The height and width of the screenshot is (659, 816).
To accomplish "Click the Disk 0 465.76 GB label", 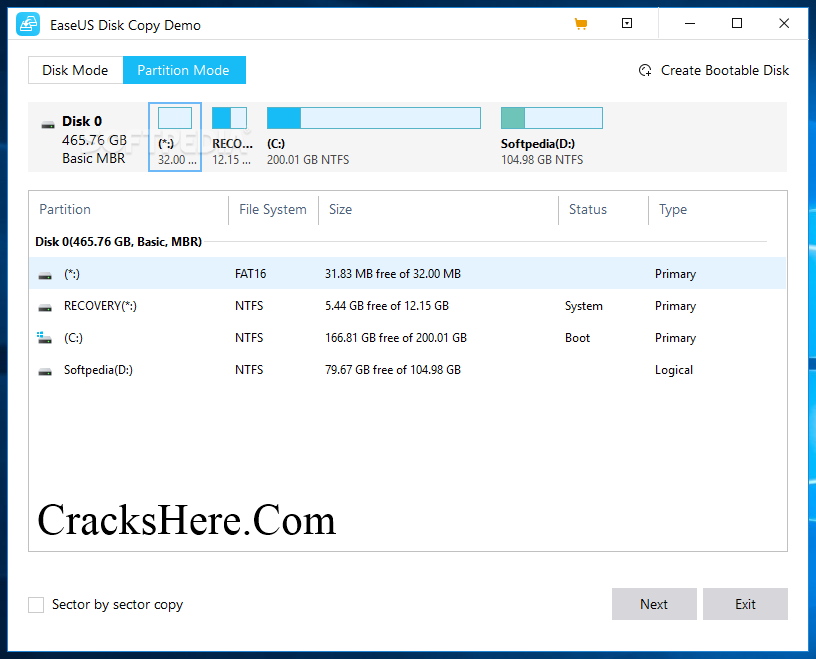I will [94, 140].
